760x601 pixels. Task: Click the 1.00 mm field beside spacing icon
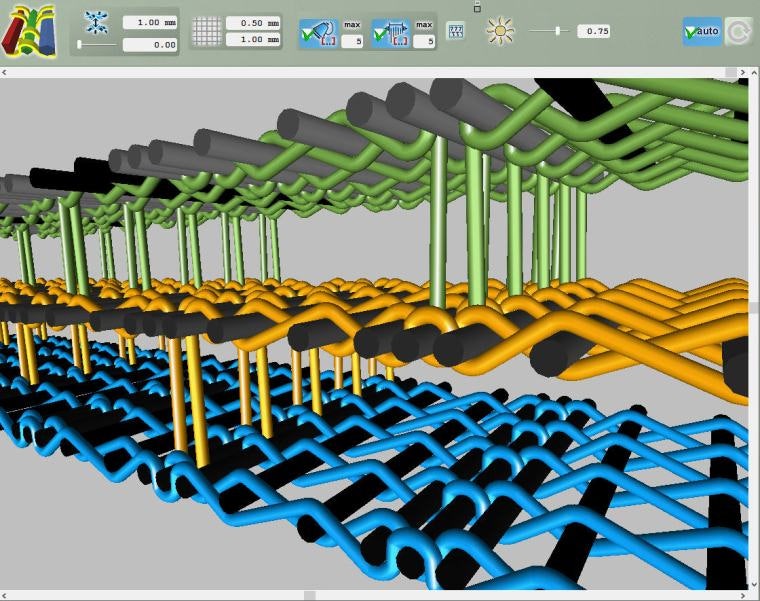tap(150, 22)
